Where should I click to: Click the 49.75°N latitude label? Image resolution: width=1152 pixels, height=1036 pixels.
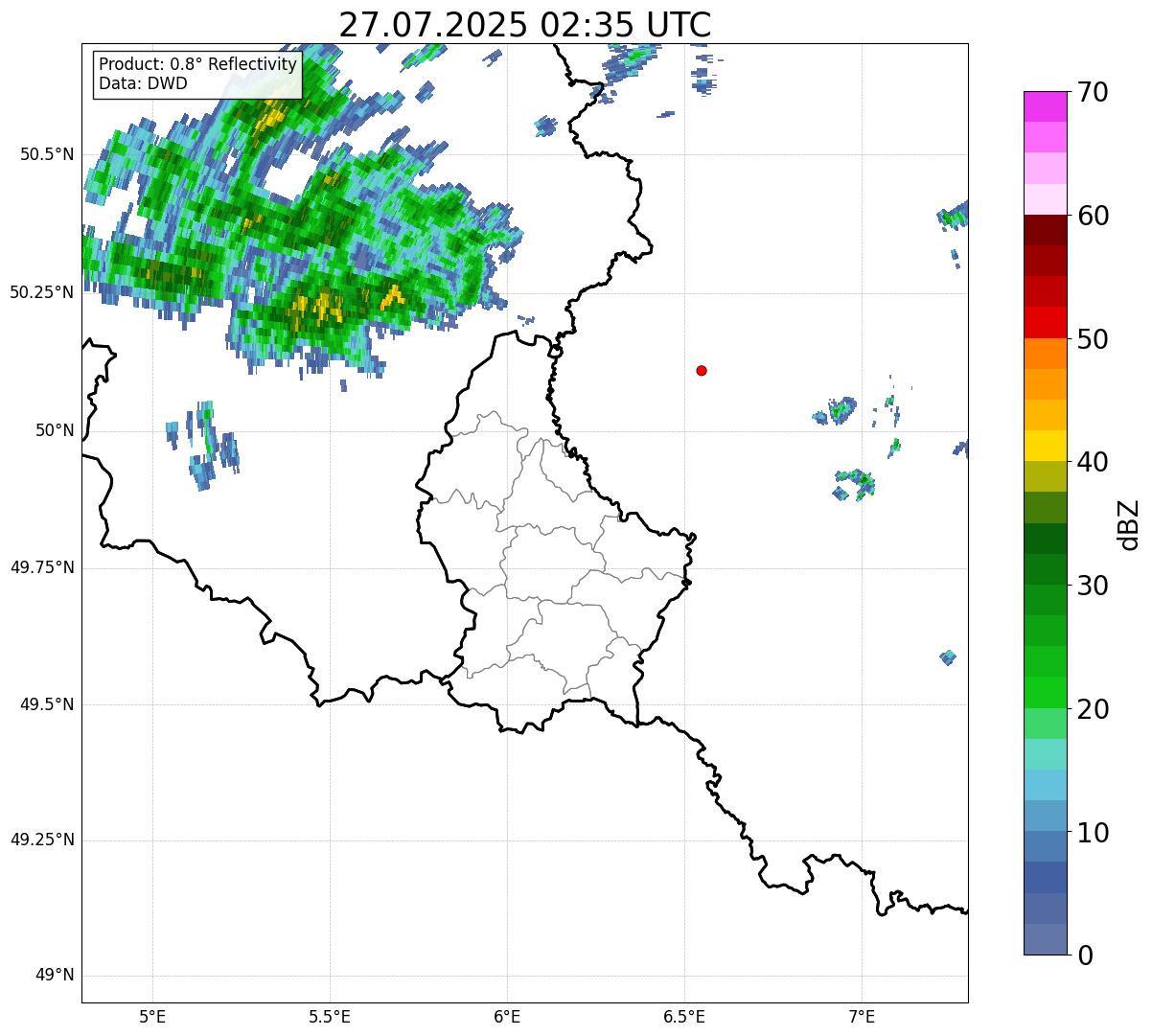[x=41, y=567]
